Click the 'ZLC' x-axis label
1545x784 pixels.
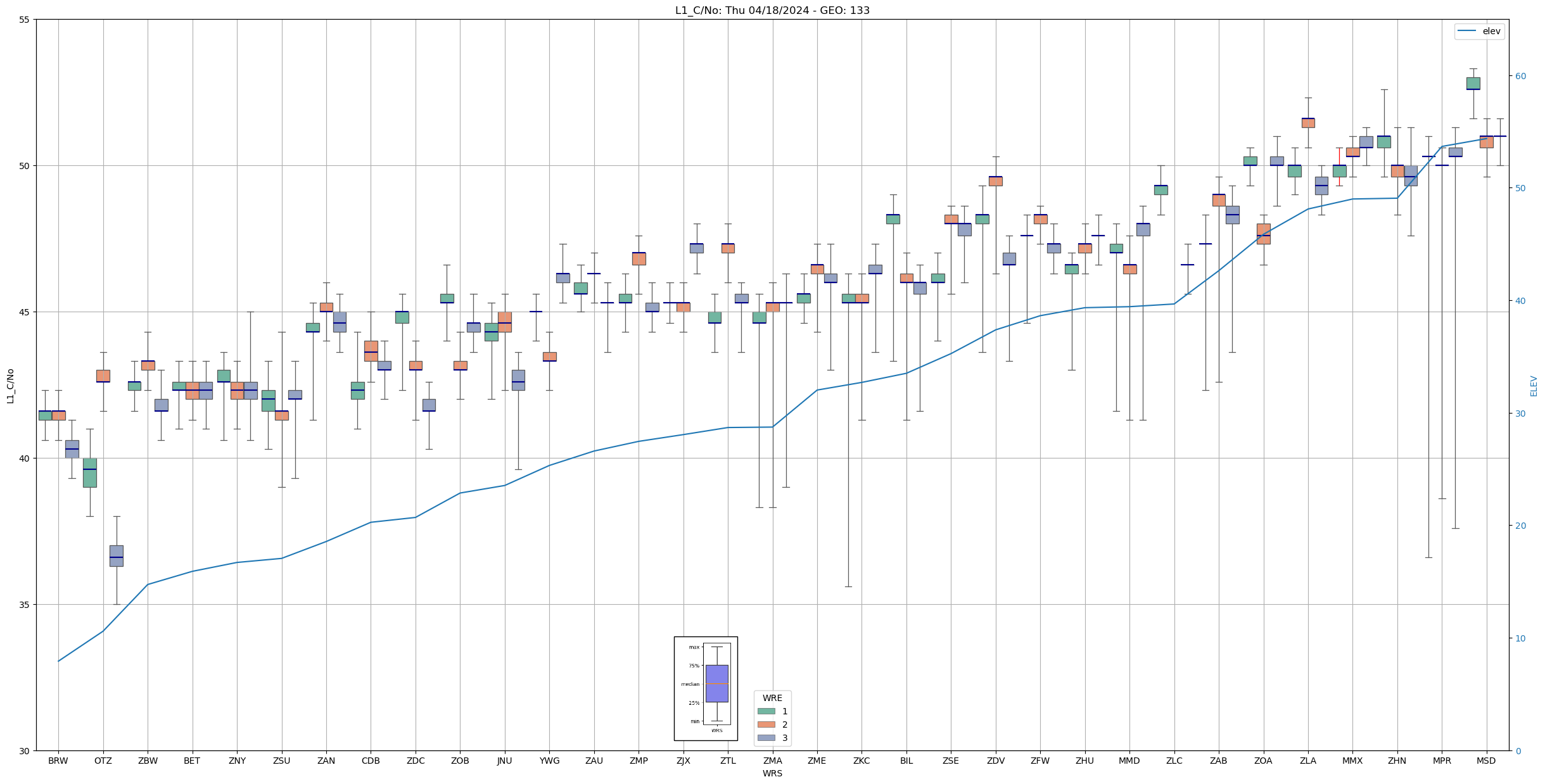coord(1174,761)
